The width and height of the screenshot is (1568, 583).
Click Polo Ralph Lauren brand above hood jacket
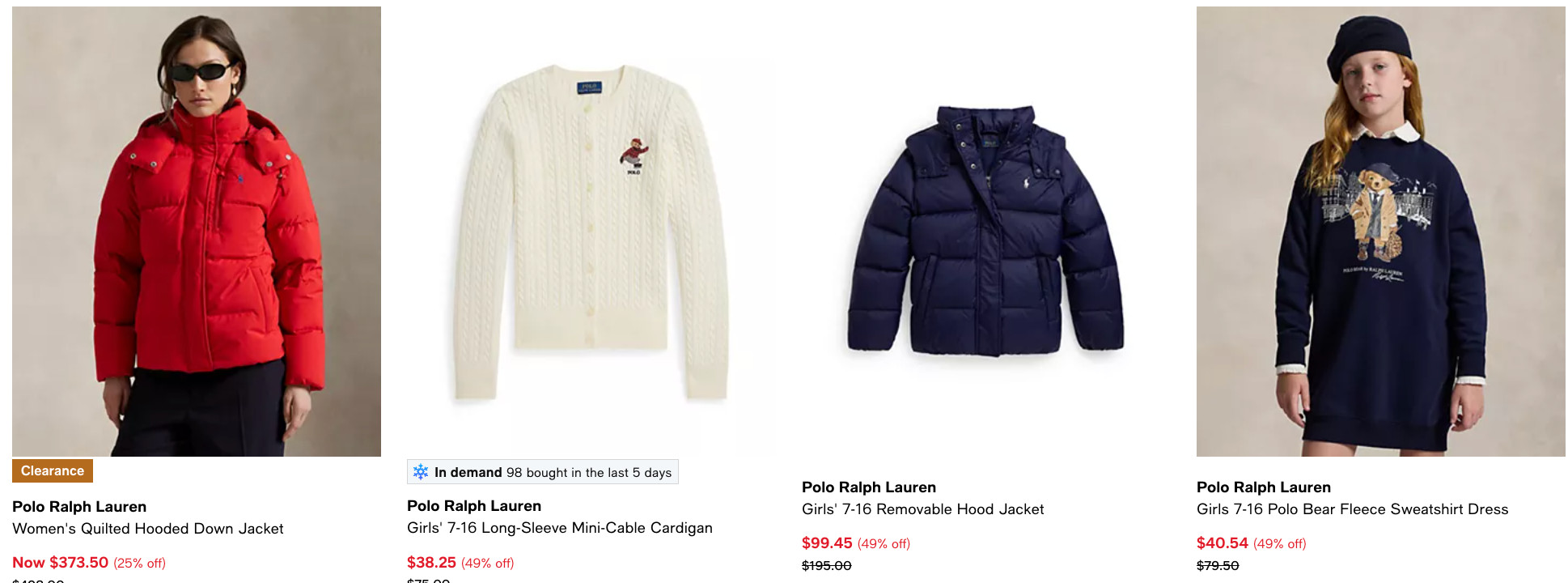(869, 487)
